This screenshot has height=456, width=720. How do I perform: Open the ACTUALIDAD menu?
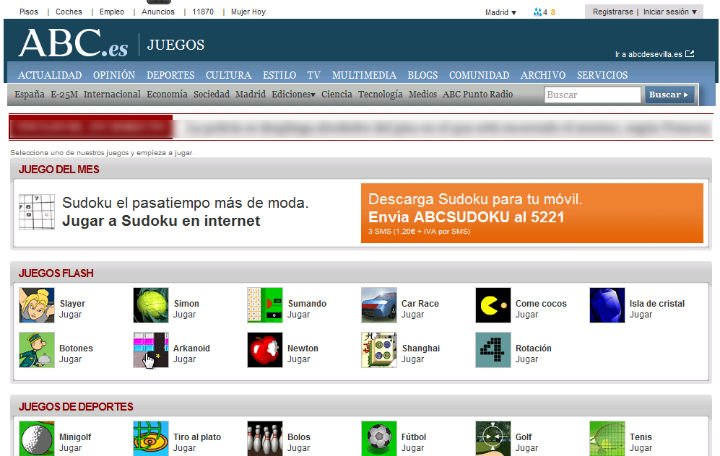pyautogui.click(x=50, y=75)
